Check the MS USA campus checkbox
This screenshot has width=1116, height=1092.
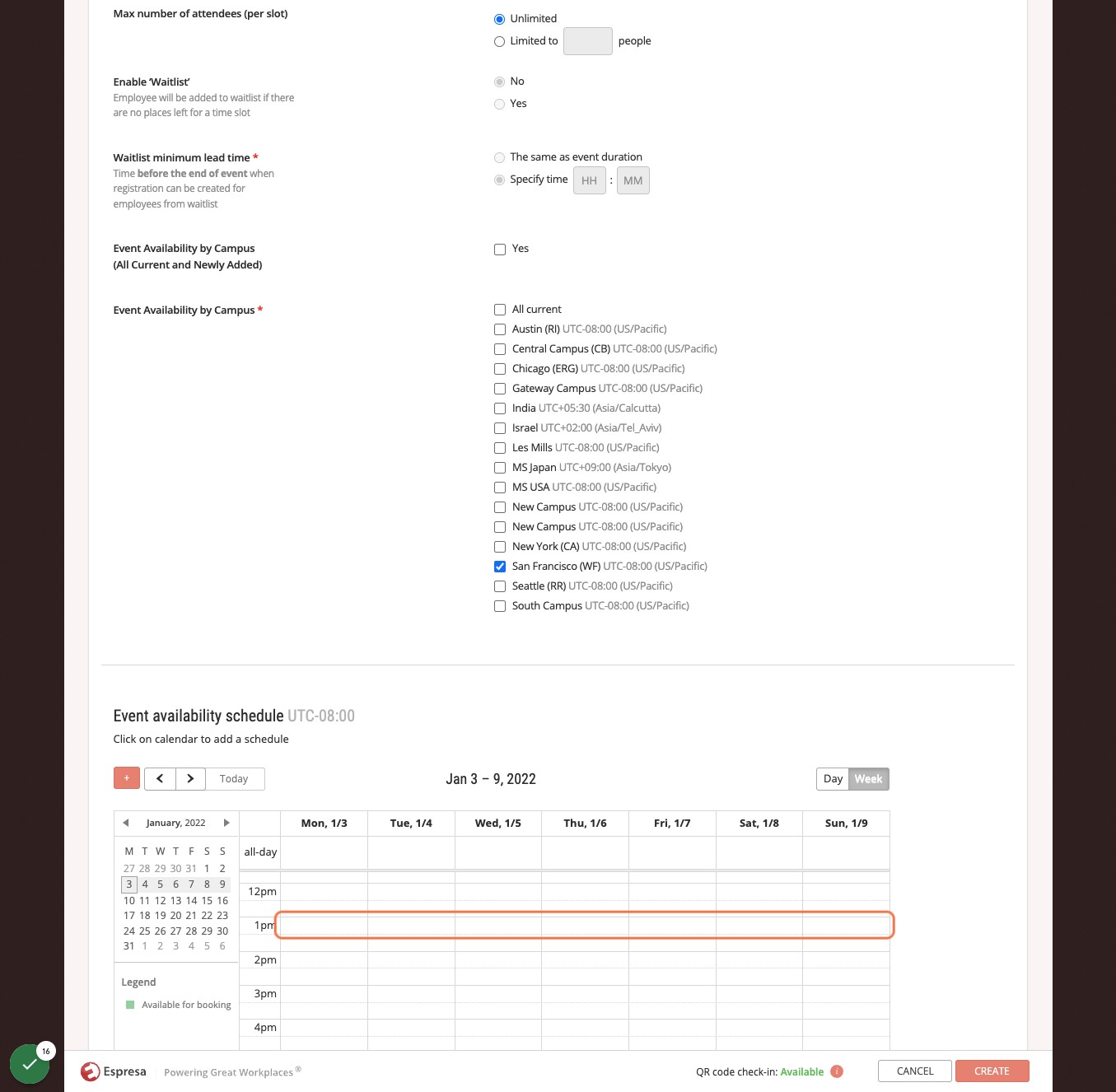(500, 488)
